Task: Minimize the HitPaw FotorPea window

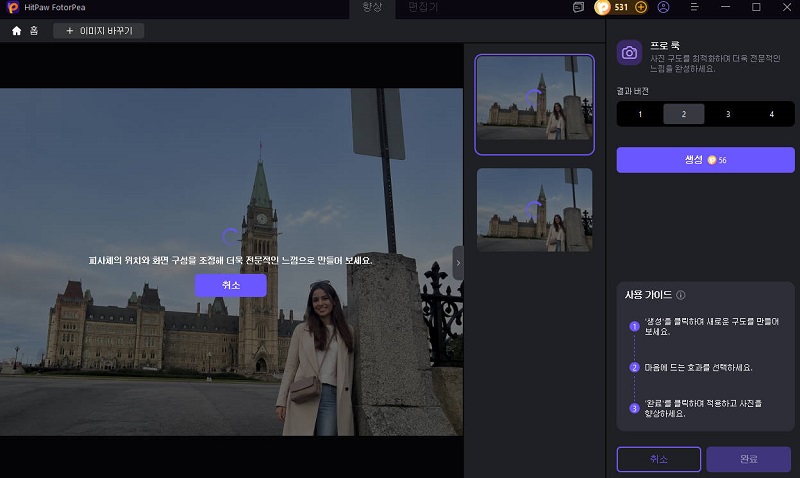Action: pyautogui.click(x=726, y=7)
